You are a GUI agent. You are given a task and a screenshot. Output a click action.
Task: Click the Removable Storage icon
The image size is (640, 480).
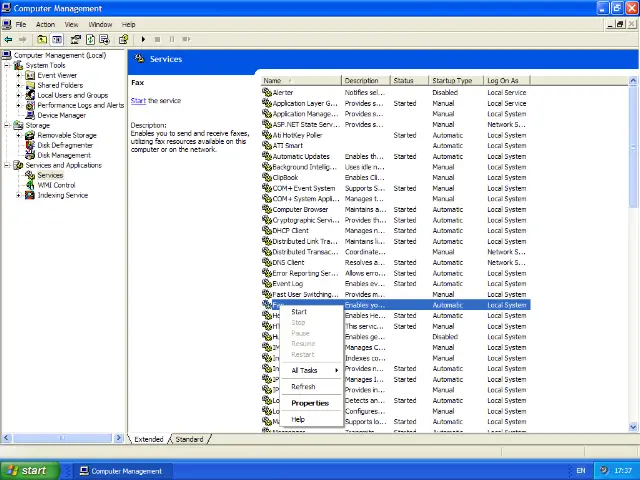click(x=30, y=135)
